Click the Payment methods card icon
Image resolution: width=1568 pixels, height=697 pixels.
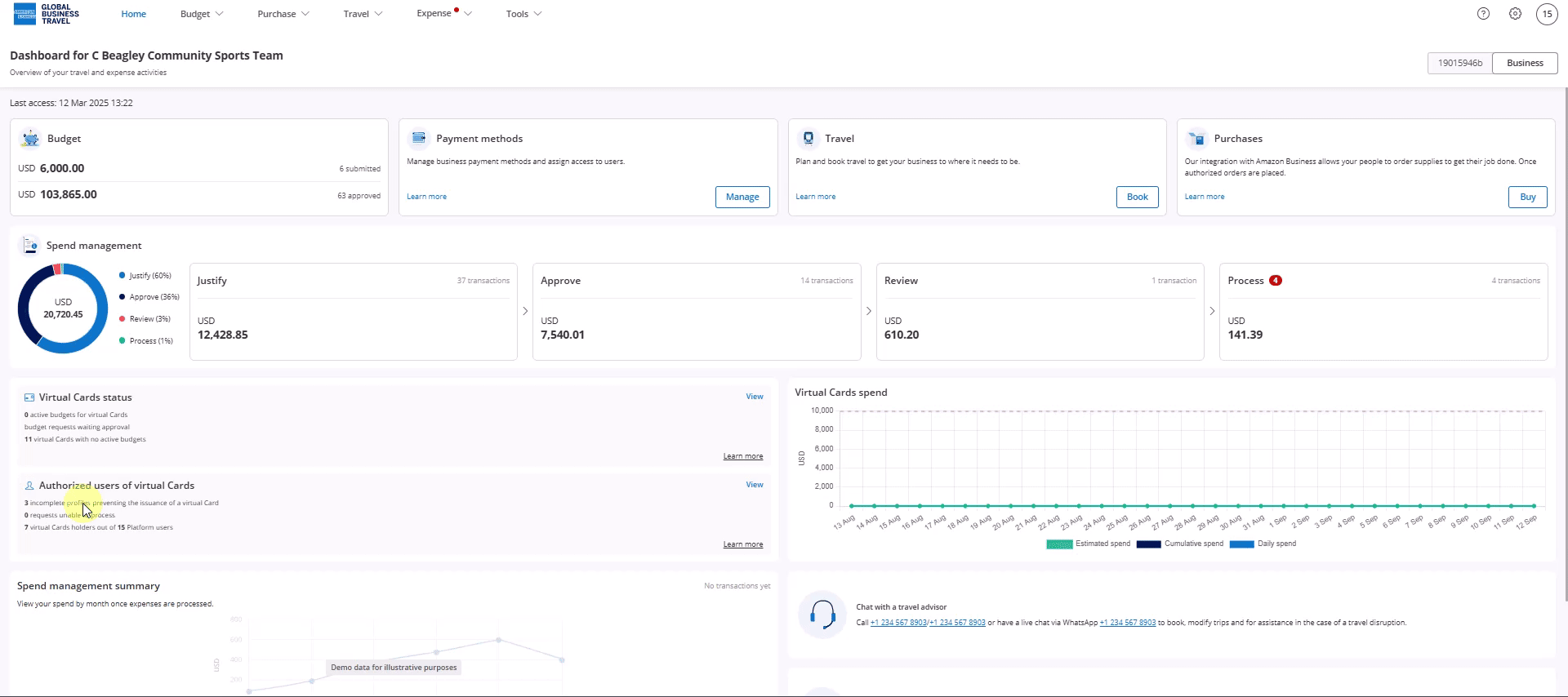(x=419, y=138)
